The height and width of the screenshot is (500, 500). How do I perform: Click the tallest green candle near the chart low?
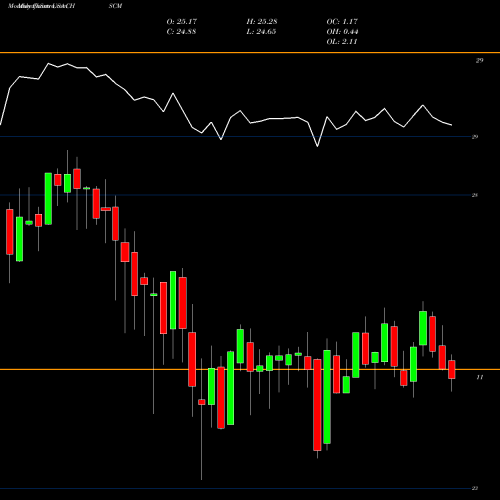pos(327,397)
